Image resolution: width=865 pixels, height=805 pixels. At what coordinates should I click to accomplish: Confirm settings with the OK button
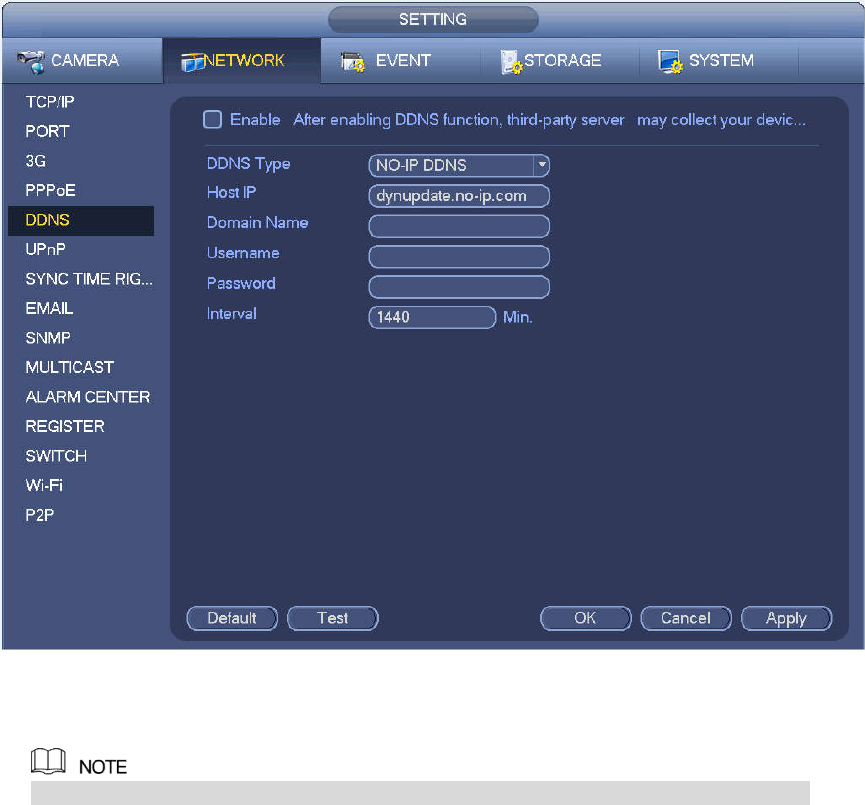coord(585,618)
